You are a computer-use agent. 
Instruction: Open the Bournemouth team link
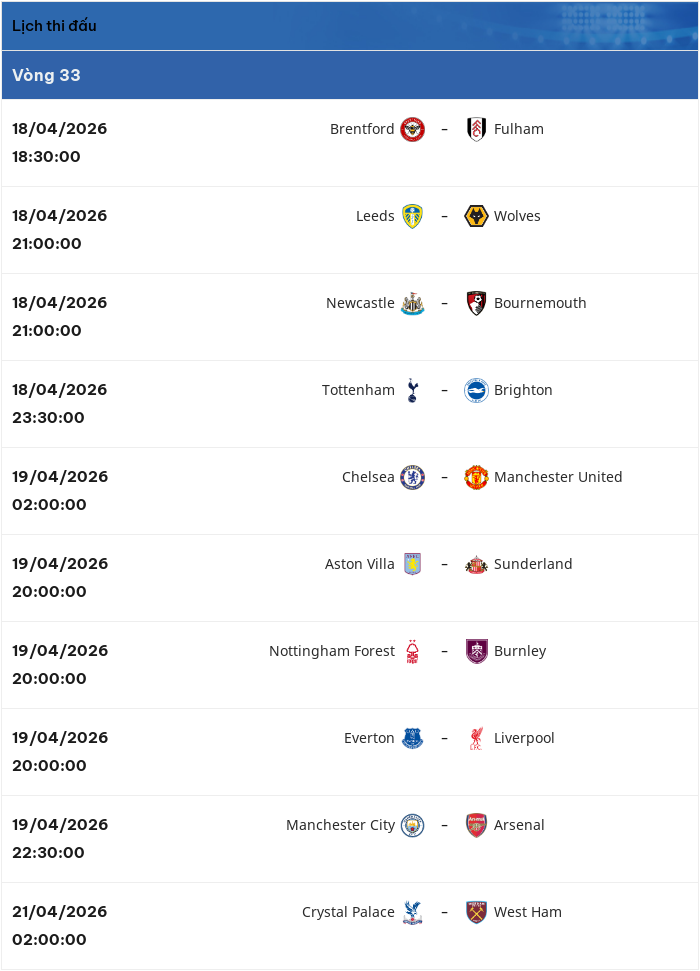click(x=540, y=303)
